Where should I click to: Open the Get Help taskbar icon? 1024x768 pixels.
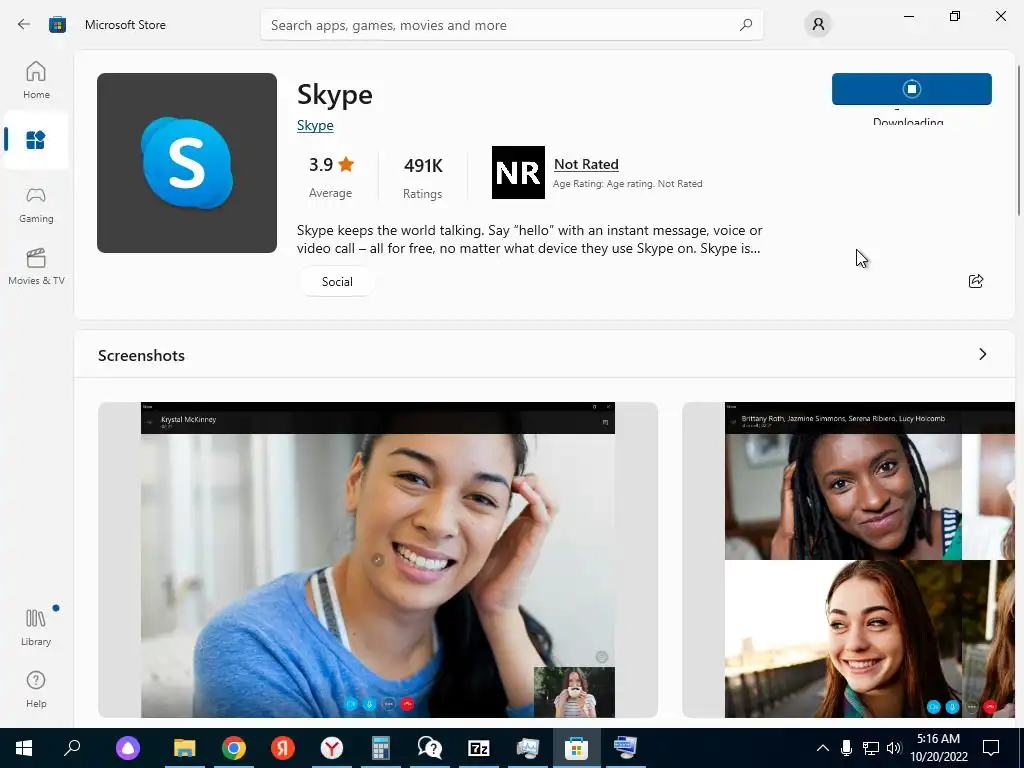(430, 748)
